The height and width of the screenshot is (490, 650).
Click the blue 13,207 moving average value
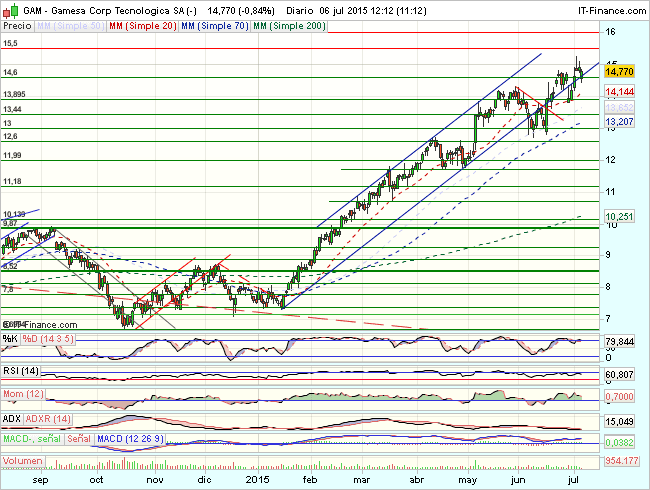pyautogui.click(x=619, y=122)
